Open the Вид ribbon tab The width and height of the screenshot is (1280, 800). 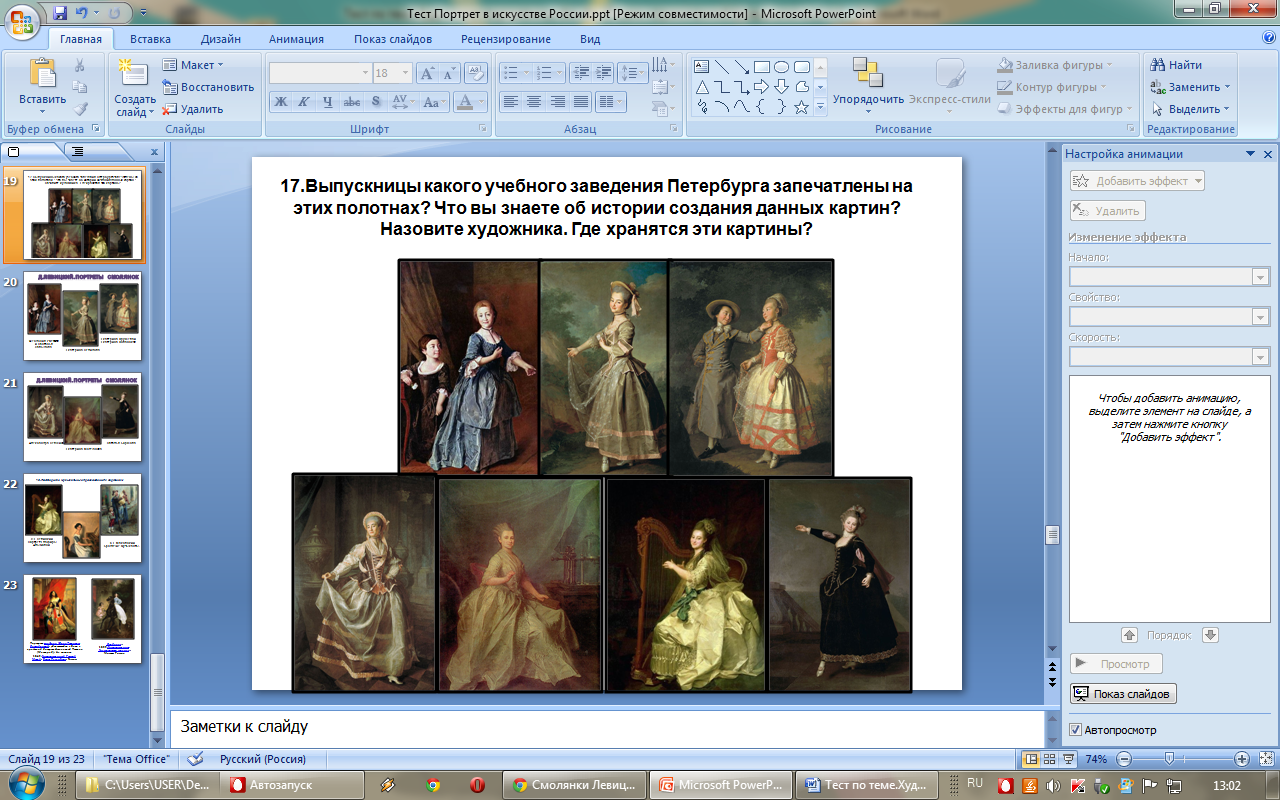(x=590, y=39)
